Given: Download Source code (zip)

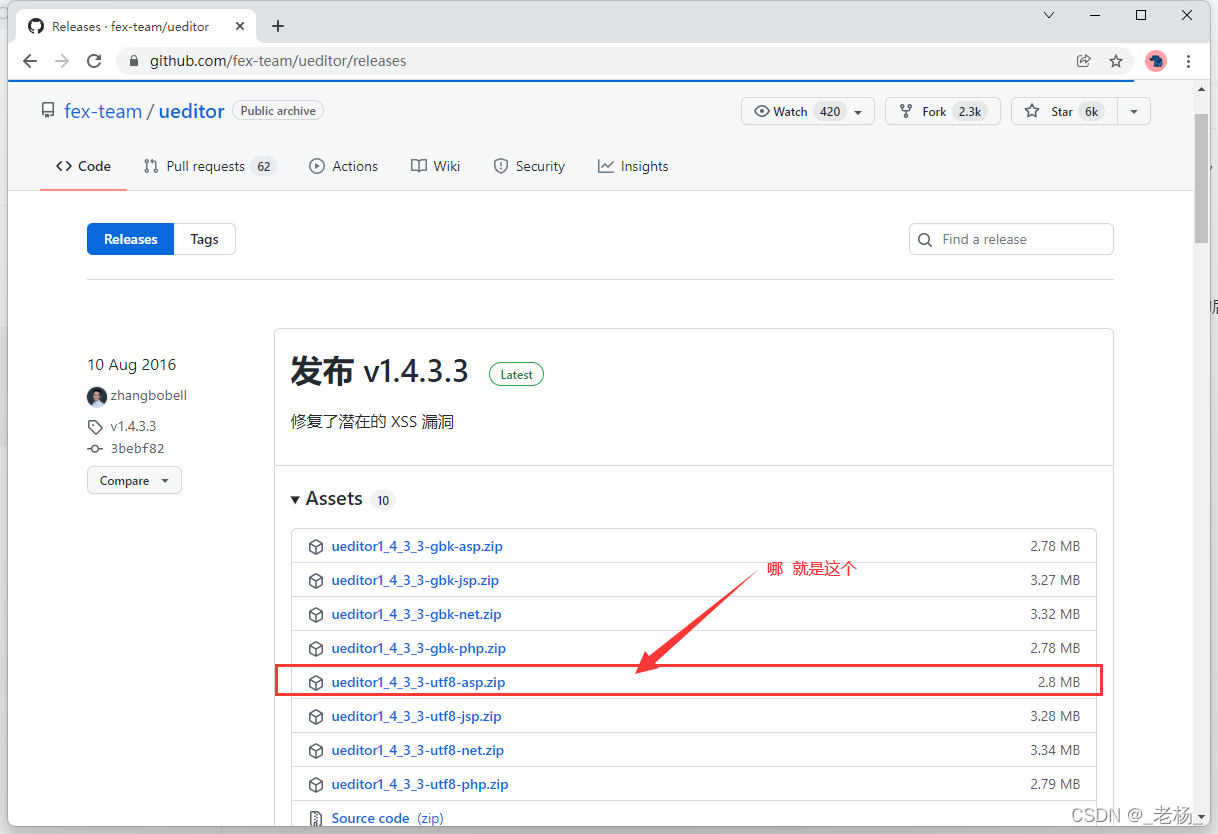Looking at the screenshot, I should (x=387, y=818).
